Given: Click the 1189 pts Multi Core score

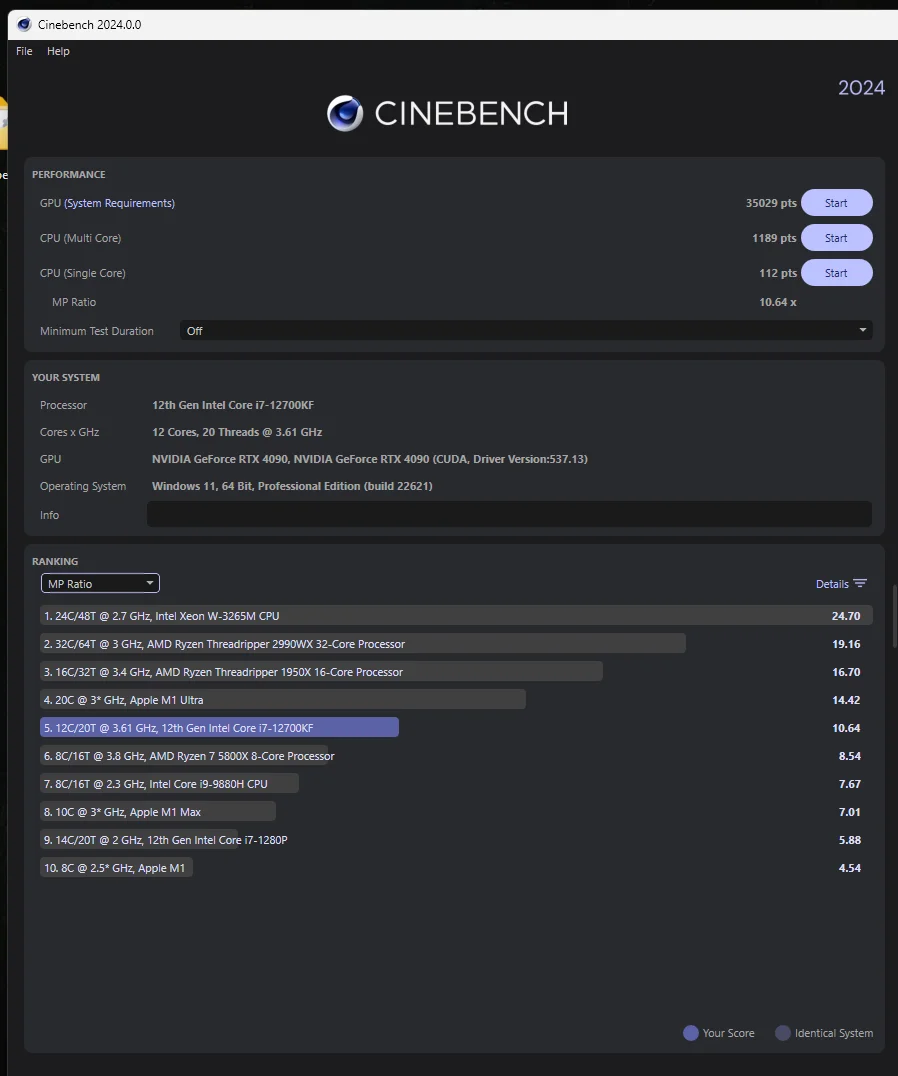Looking at the screenshot, I should point(775,238).
